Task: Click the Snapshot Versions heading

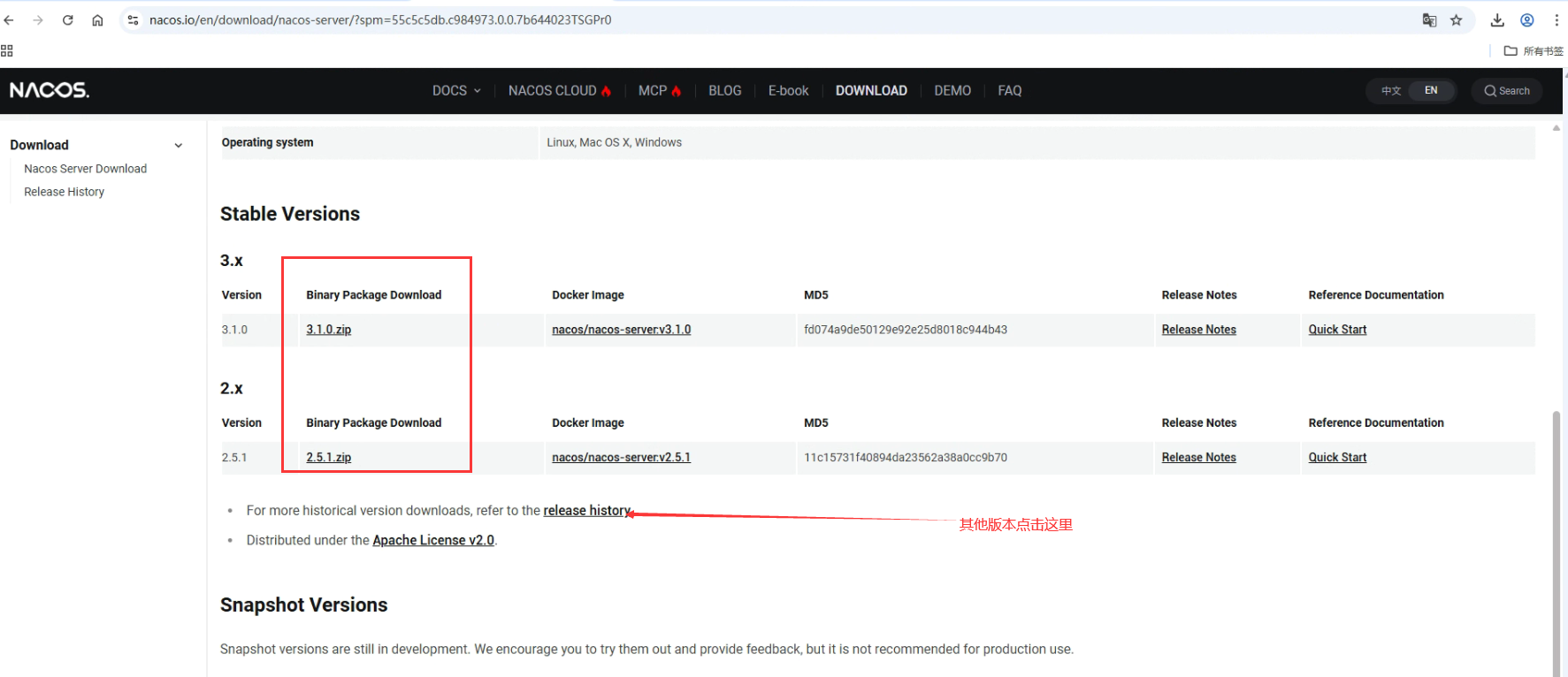Action: pos(304,605)
